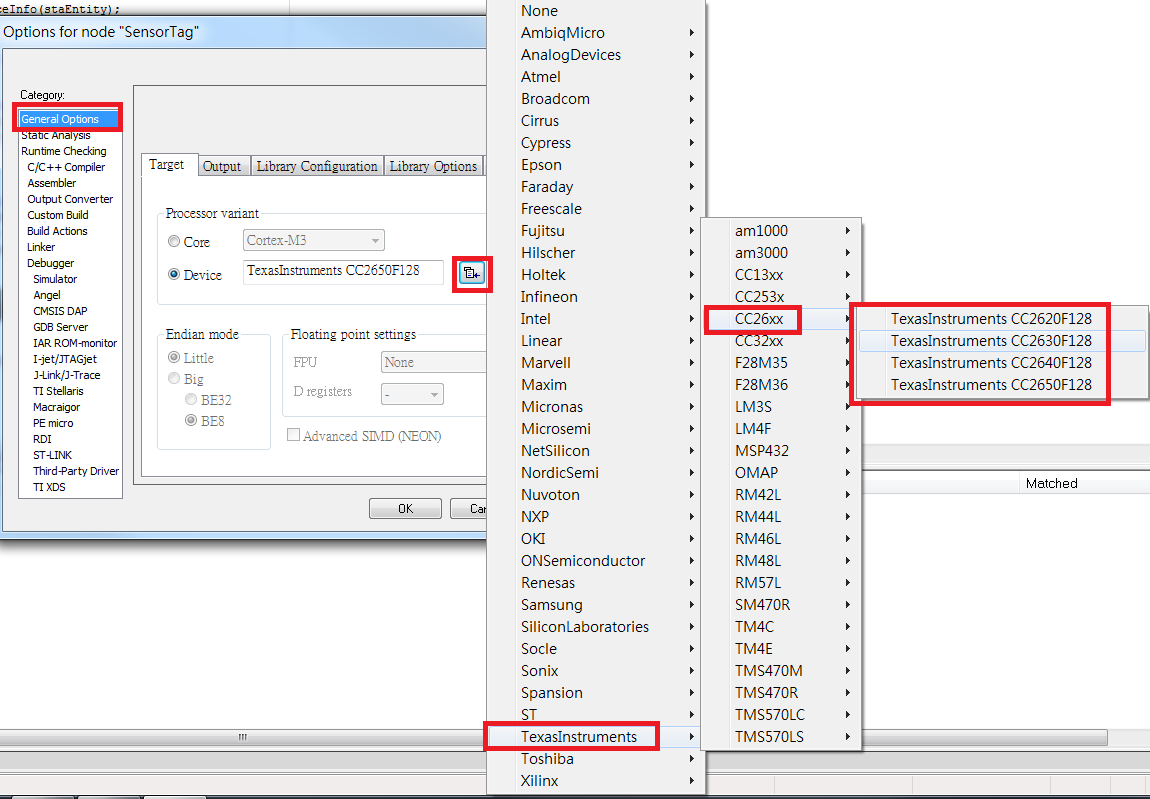
Task: Select TexasInstruments CC2640F128 device
Action: [1002, 363]
